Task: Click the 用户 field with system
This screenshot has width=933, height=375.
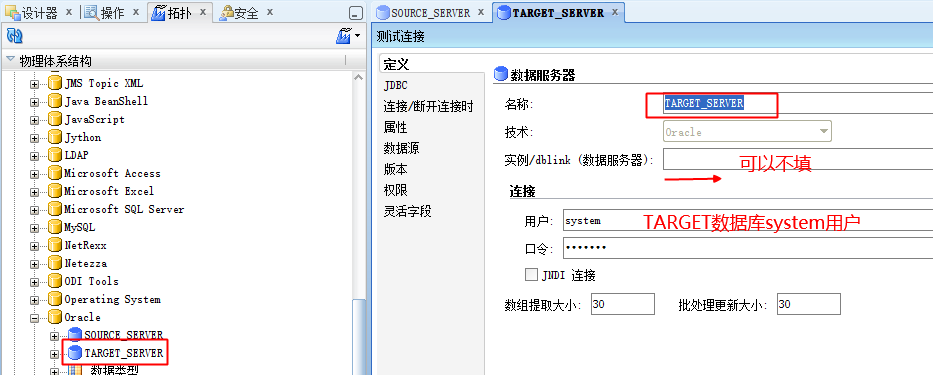Action: point(747,221)
